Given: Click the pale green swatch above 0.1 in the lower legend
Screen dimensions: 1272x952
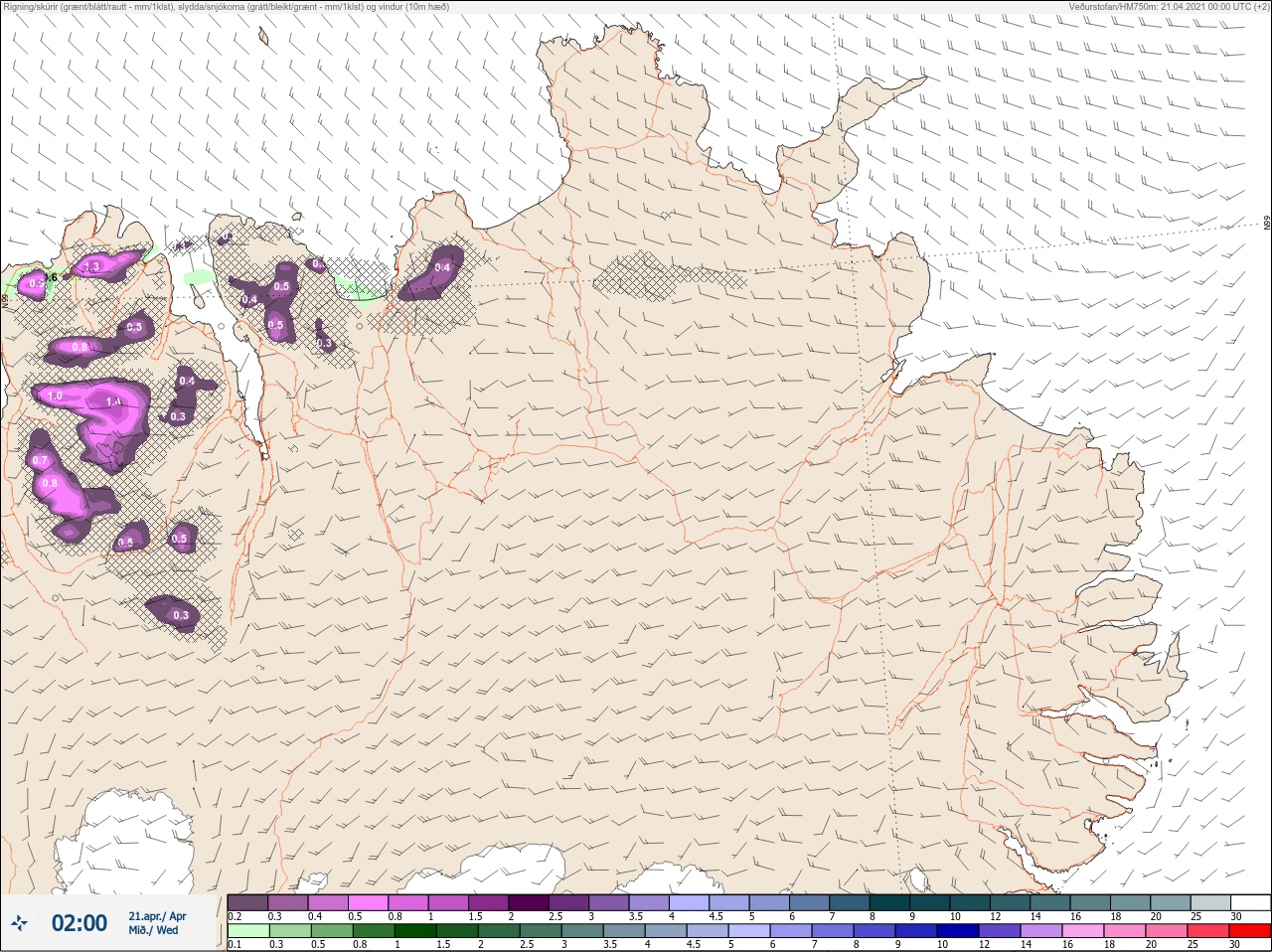Looking at the screenshot, I should (247, 931).
